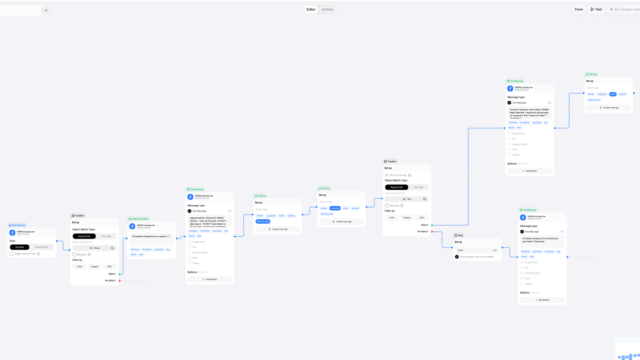Viewport: 640px width, 360px height.
Task: Check Card in Send Message node after Delay
Action: pyautogui.click(x=522, y=278)
